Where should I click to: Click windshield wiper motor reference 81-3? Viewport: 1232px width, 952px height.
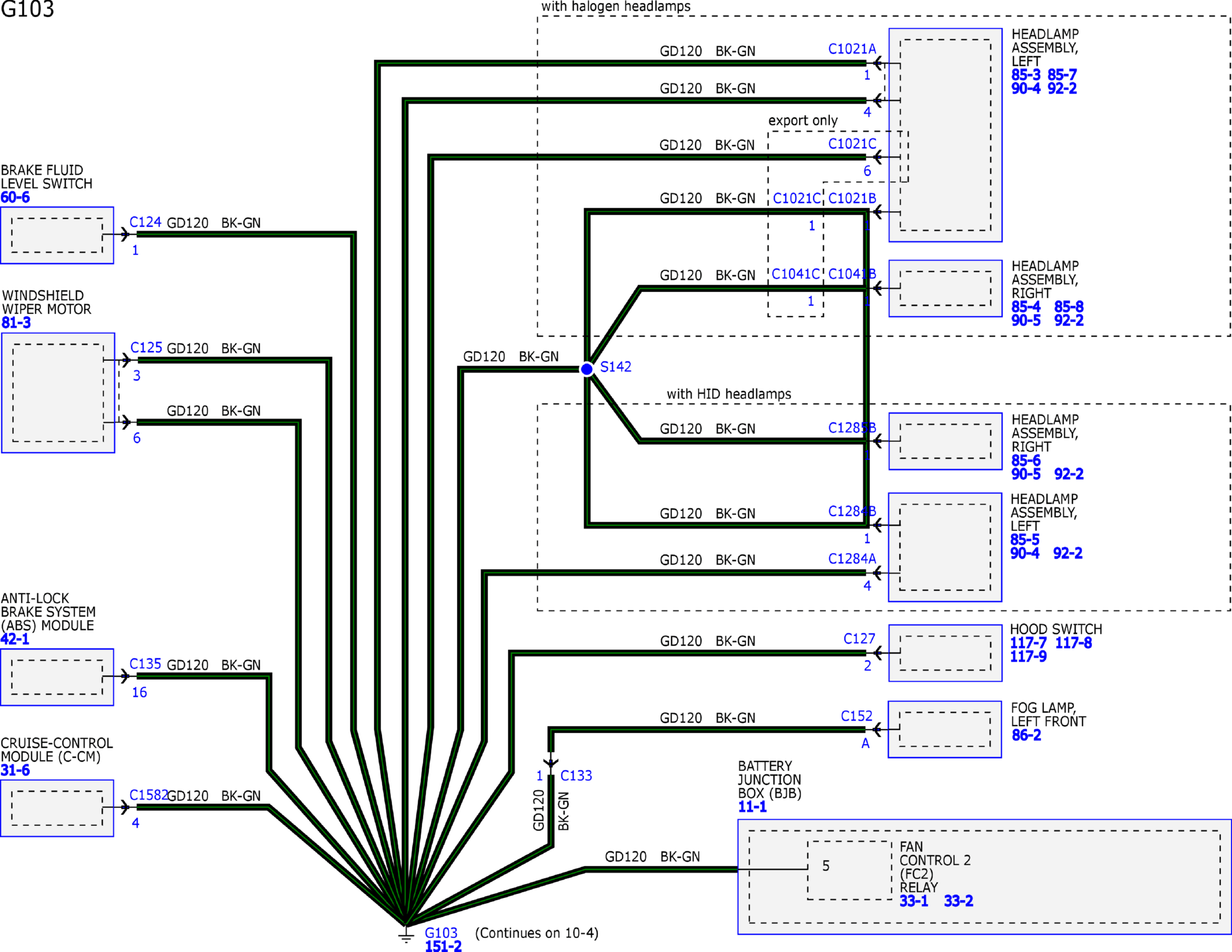(16, 323)
